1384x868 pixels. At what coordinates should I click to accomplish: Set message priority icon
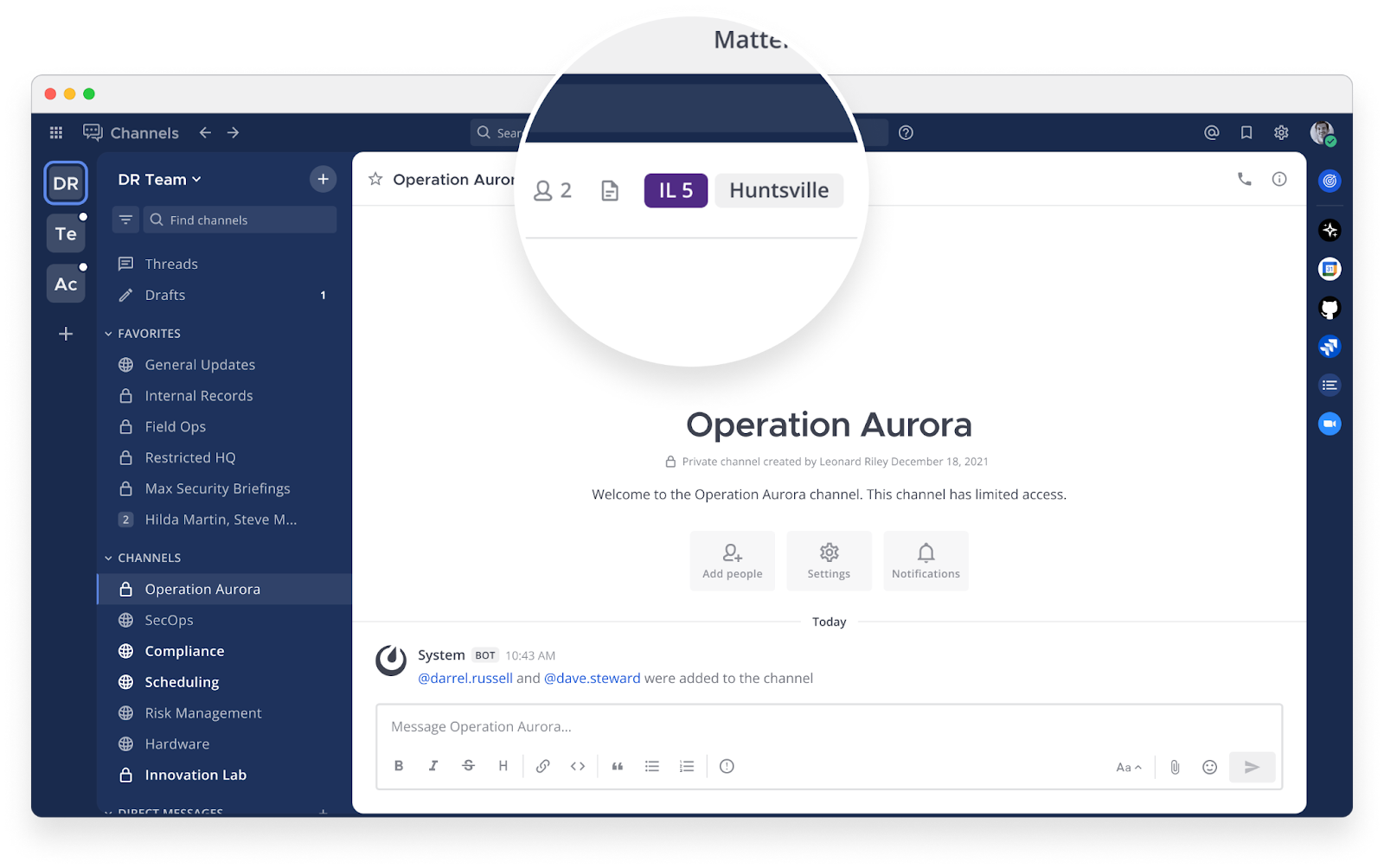pyautogui.click(x=727, y=766)
